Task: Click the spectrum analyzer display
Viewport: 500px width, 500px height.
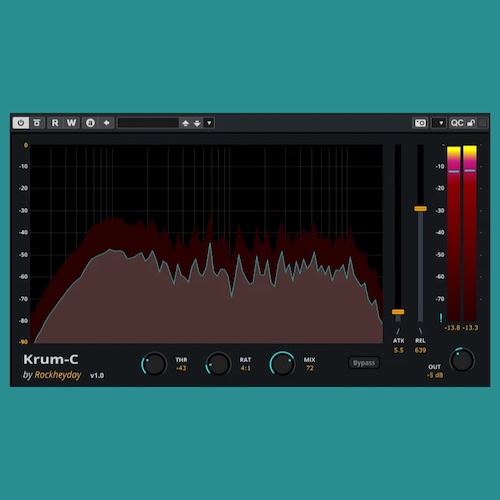Action: [207, 244]
